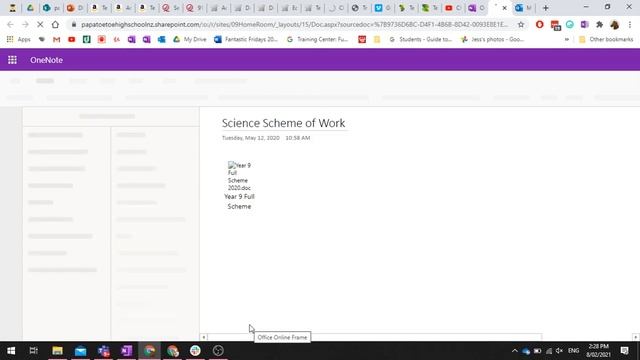The height and width of the screenshot is (360, 640).
Task: Navigate back in Chrome
Action: click(x=10, y=24)
